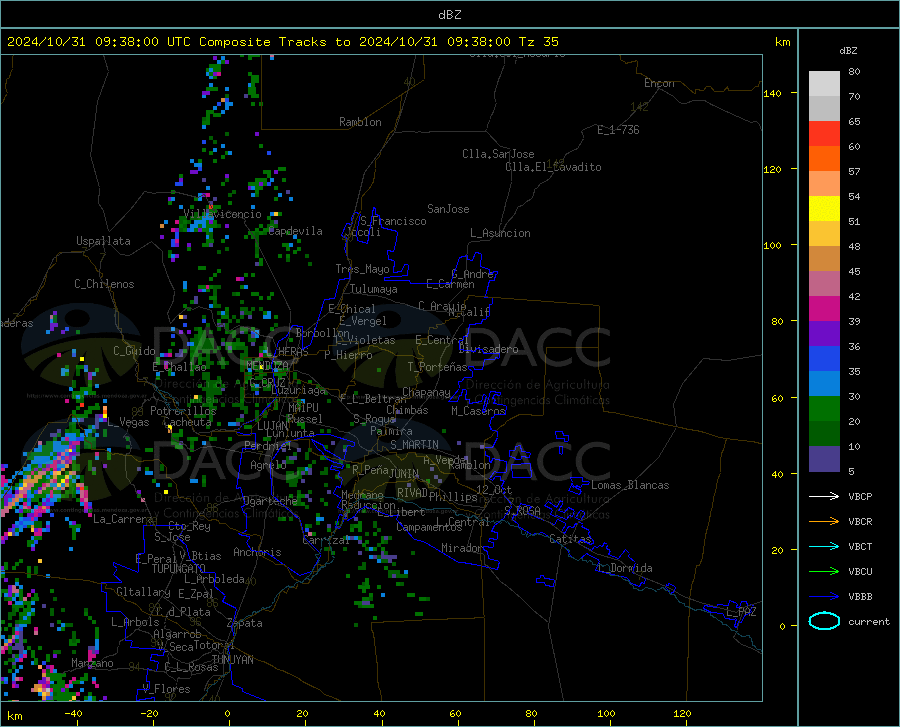The image size is (900, 727).
Task: Click the Mirador map label
Action: coord(462,548)
